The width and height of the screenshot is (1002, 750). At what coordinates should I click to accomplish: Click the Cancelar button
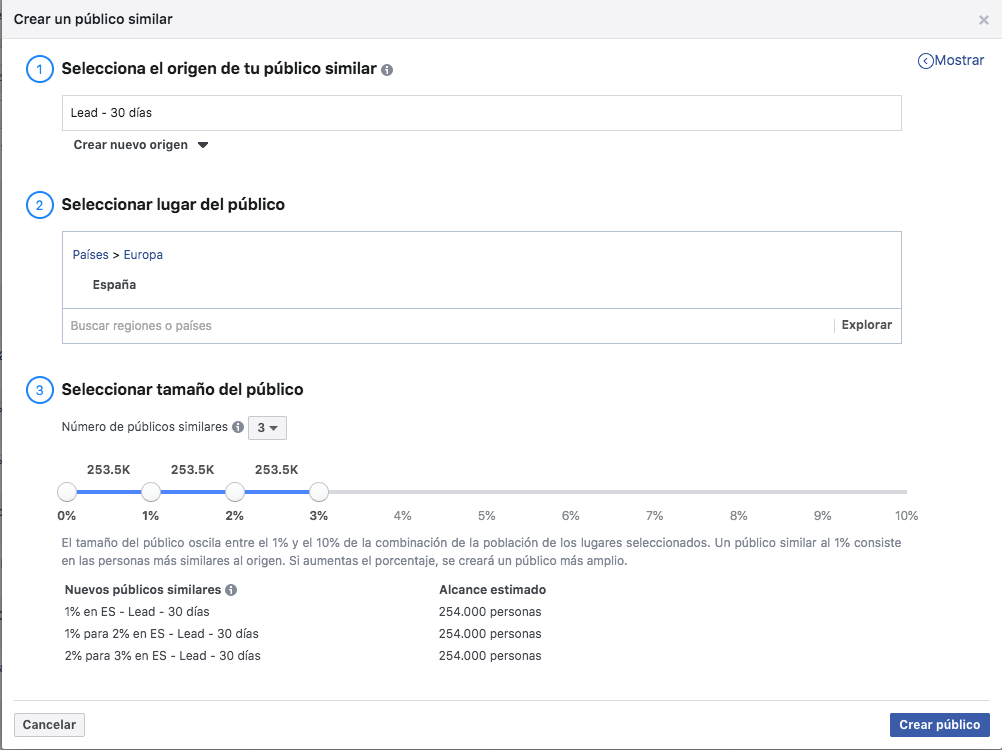coord(49,725)
